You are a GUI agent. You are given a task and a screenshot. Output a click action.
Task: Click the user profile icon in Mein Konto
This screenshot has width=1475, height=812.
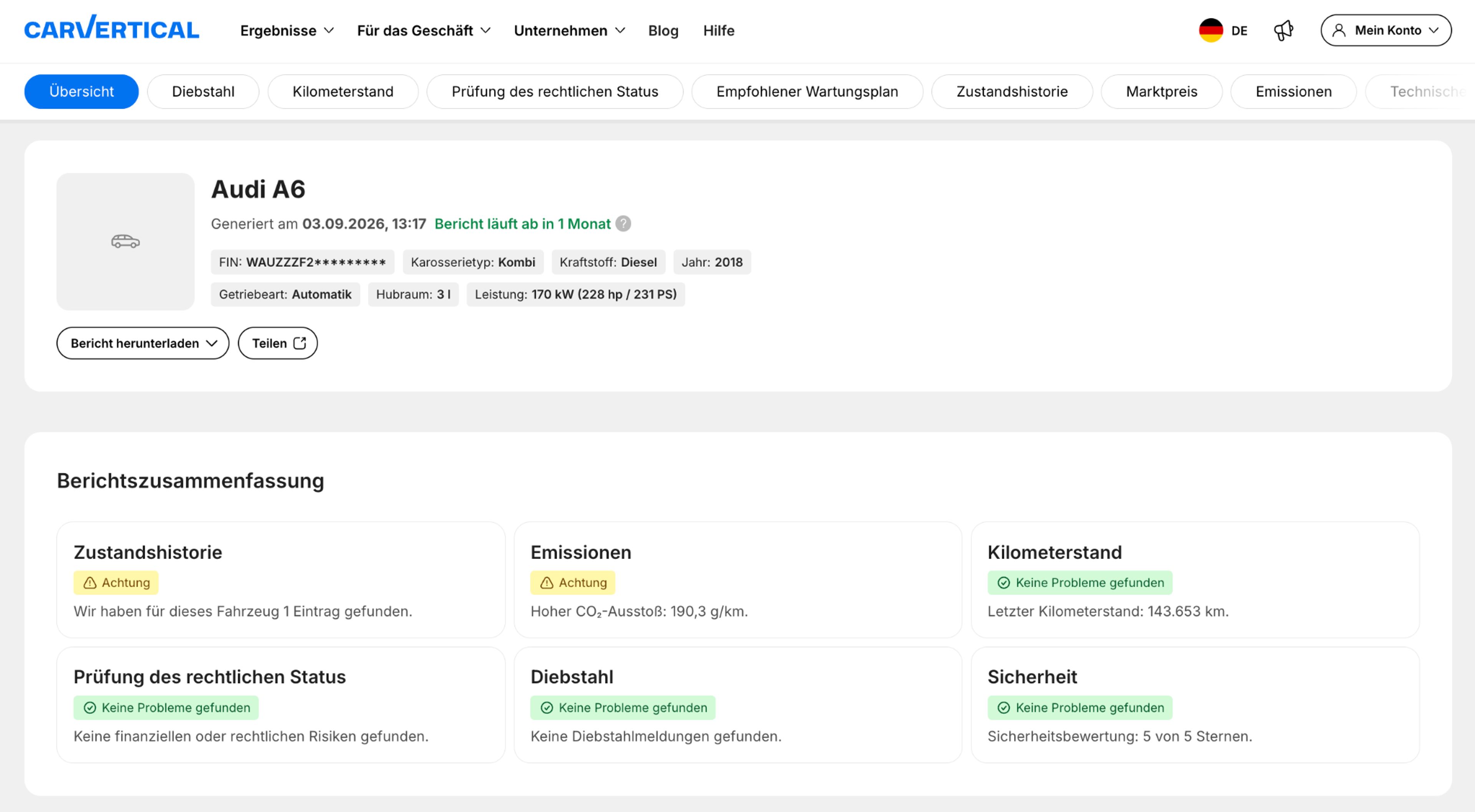click(x=1339, y=30)
